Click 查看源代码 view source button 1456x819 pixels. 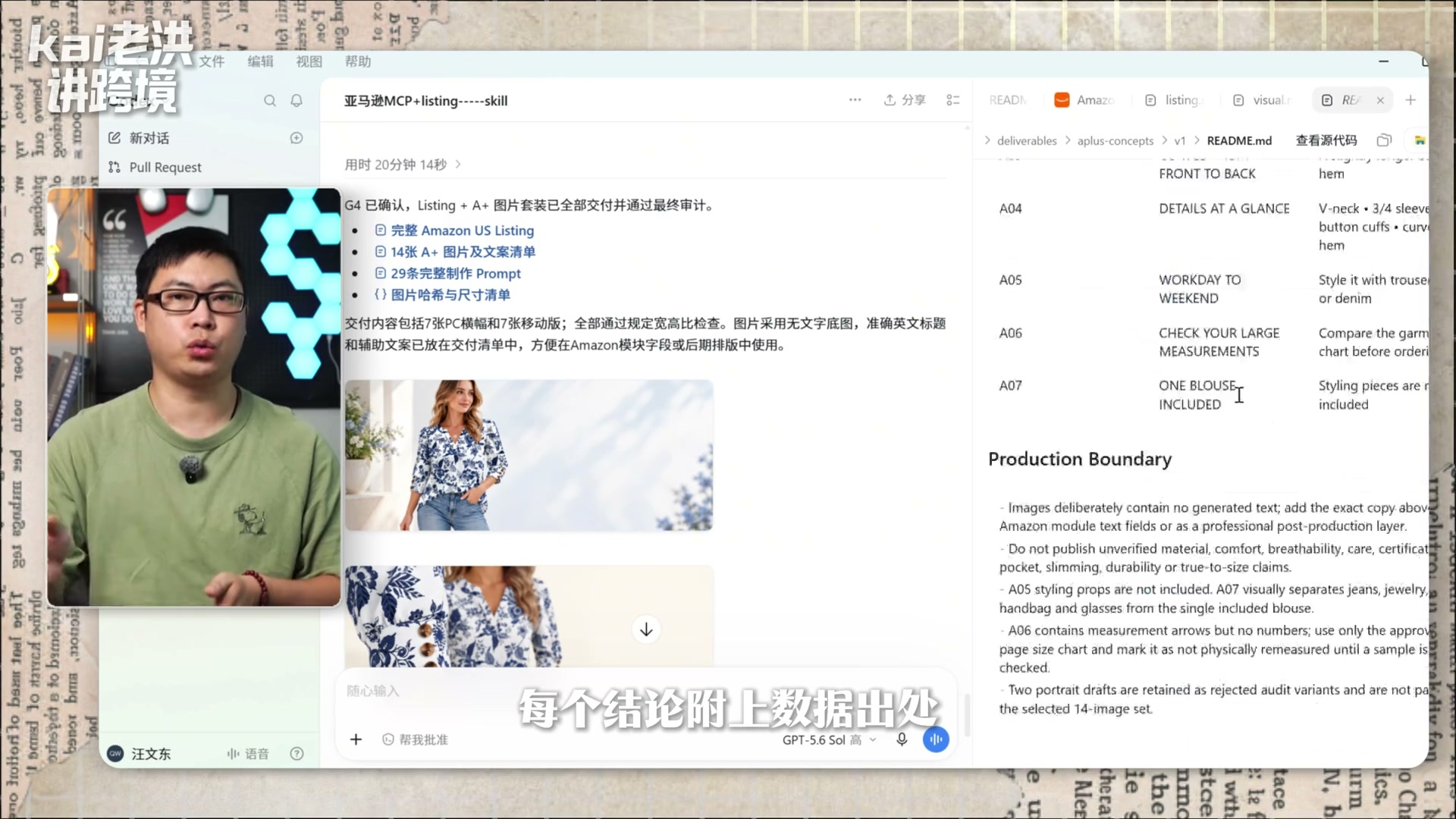(x=1326, y=140)
